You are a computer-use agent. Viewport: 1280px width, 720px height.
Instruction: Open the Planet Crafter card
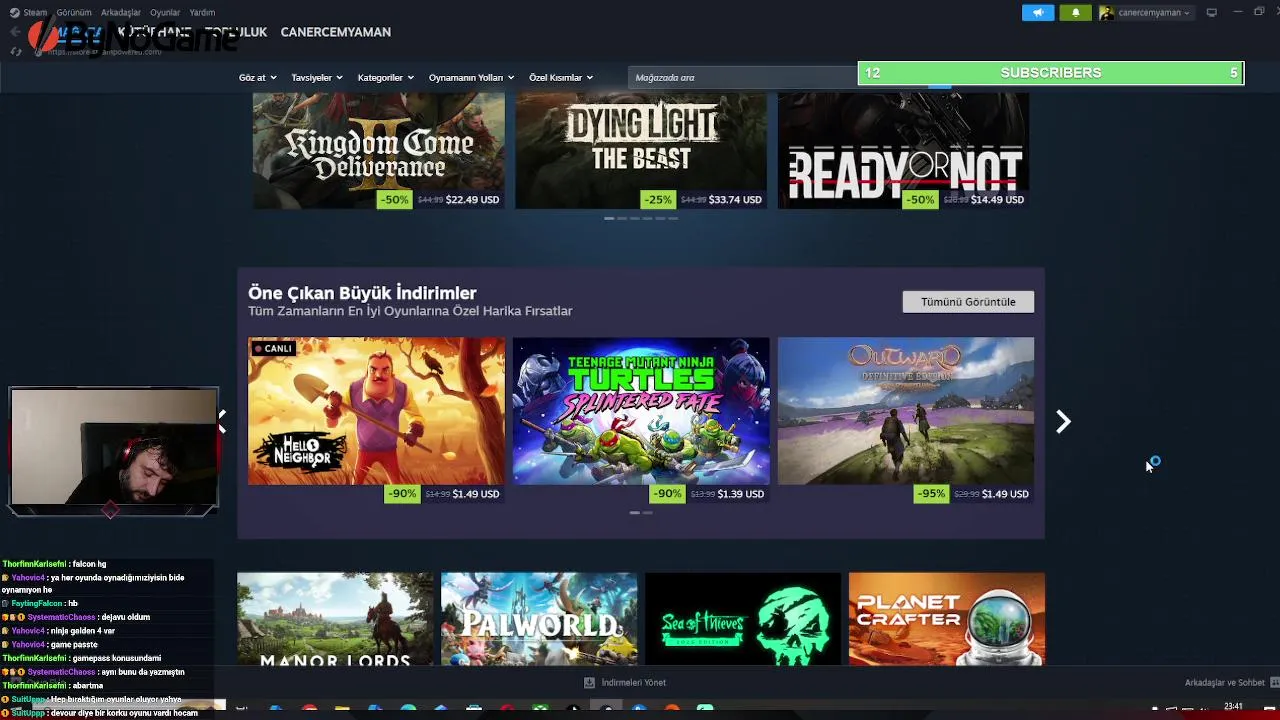click(947, 619)
